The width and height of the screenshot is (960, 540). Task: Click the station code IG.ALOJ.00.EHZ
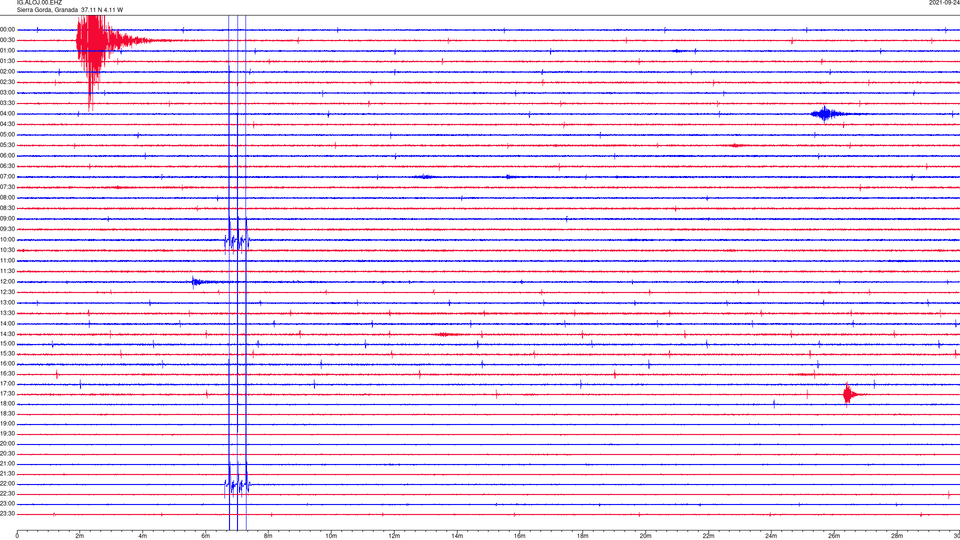click(x=39, y=3)
